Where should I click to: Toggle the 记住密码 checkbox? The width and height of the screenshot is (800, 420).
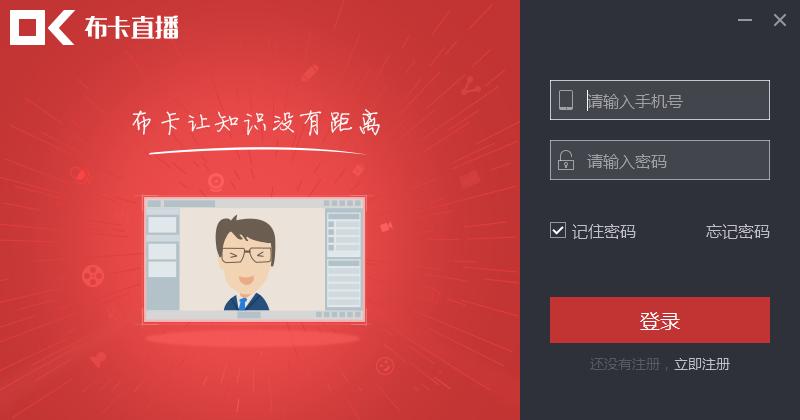tap(558, 231)
